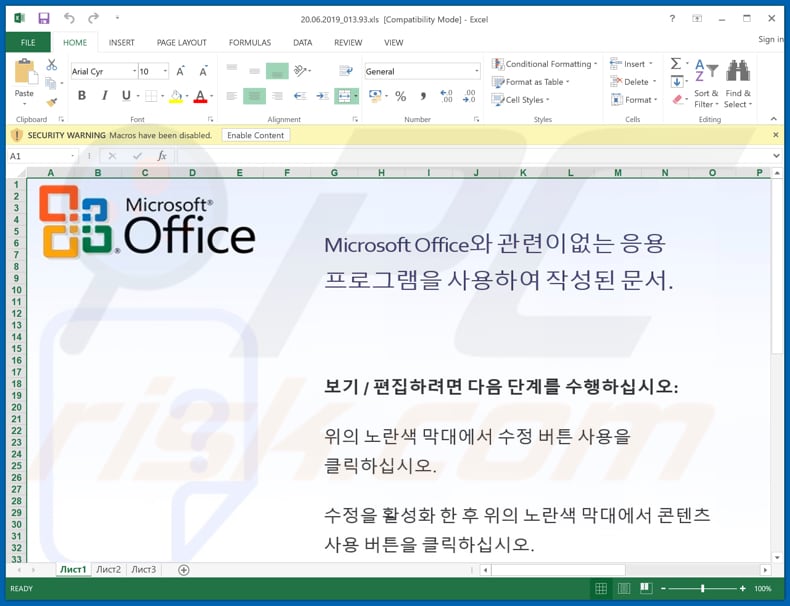Decrease font size with the smaller A
This screenshot has width=790, height=606.
click(203, 72)
